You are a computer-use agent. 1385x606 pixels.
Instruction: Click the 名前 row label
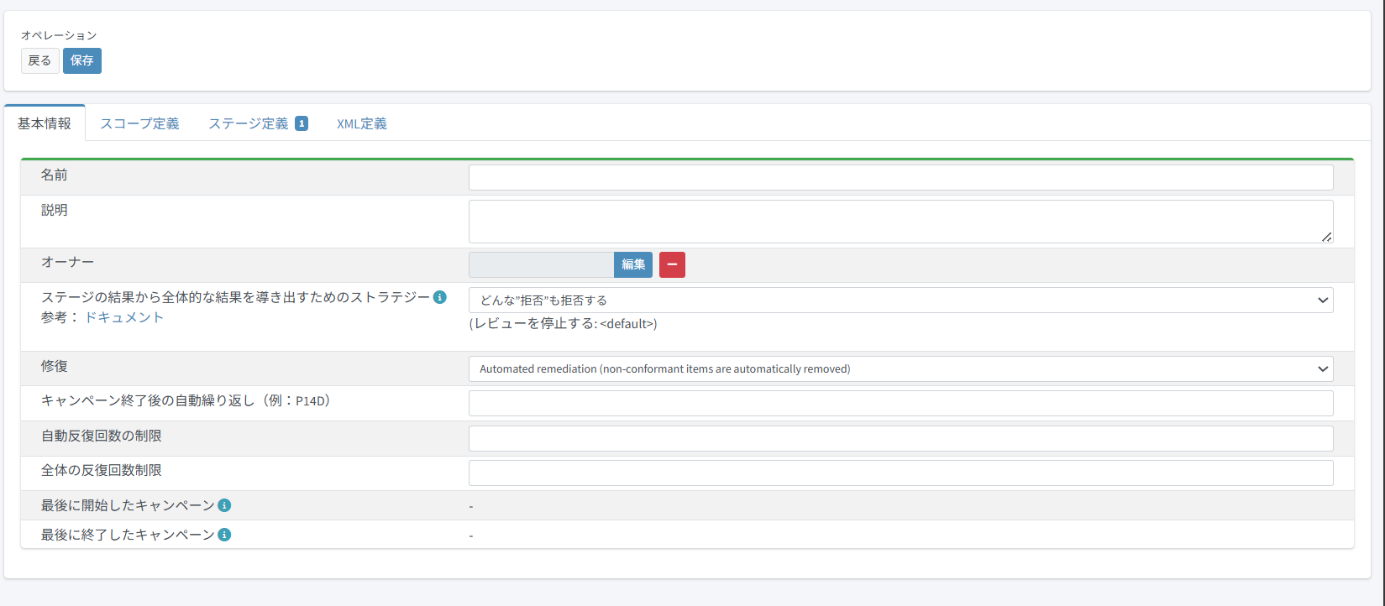click(x=54, y=175)
